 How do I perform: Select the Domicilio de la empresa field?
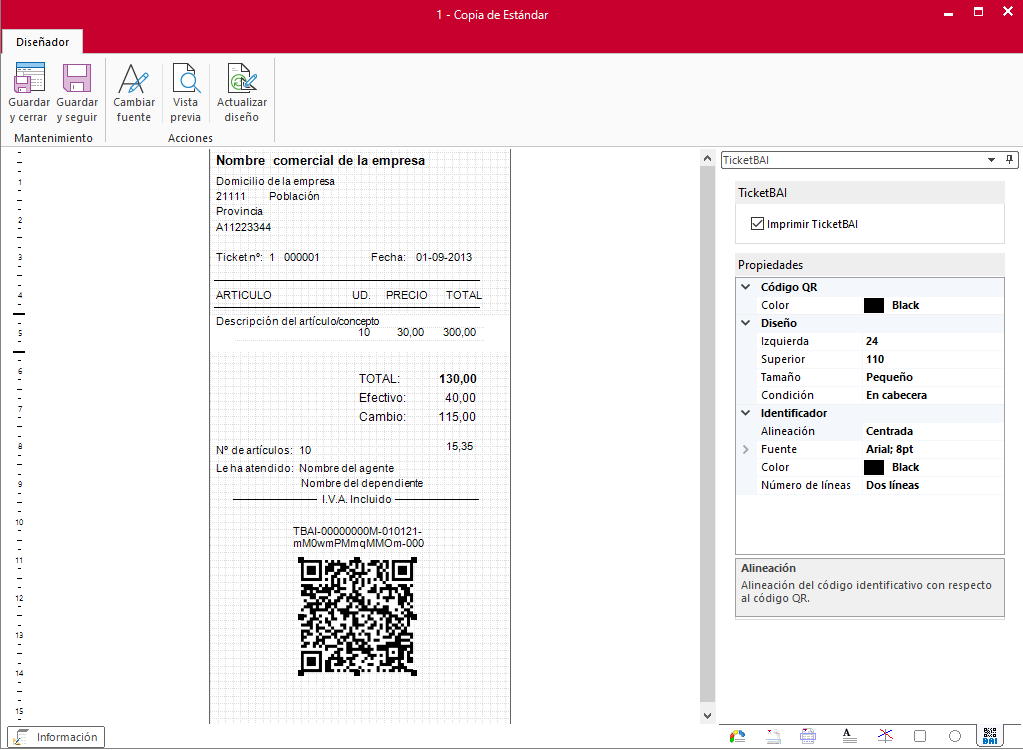tap(275, 181)
